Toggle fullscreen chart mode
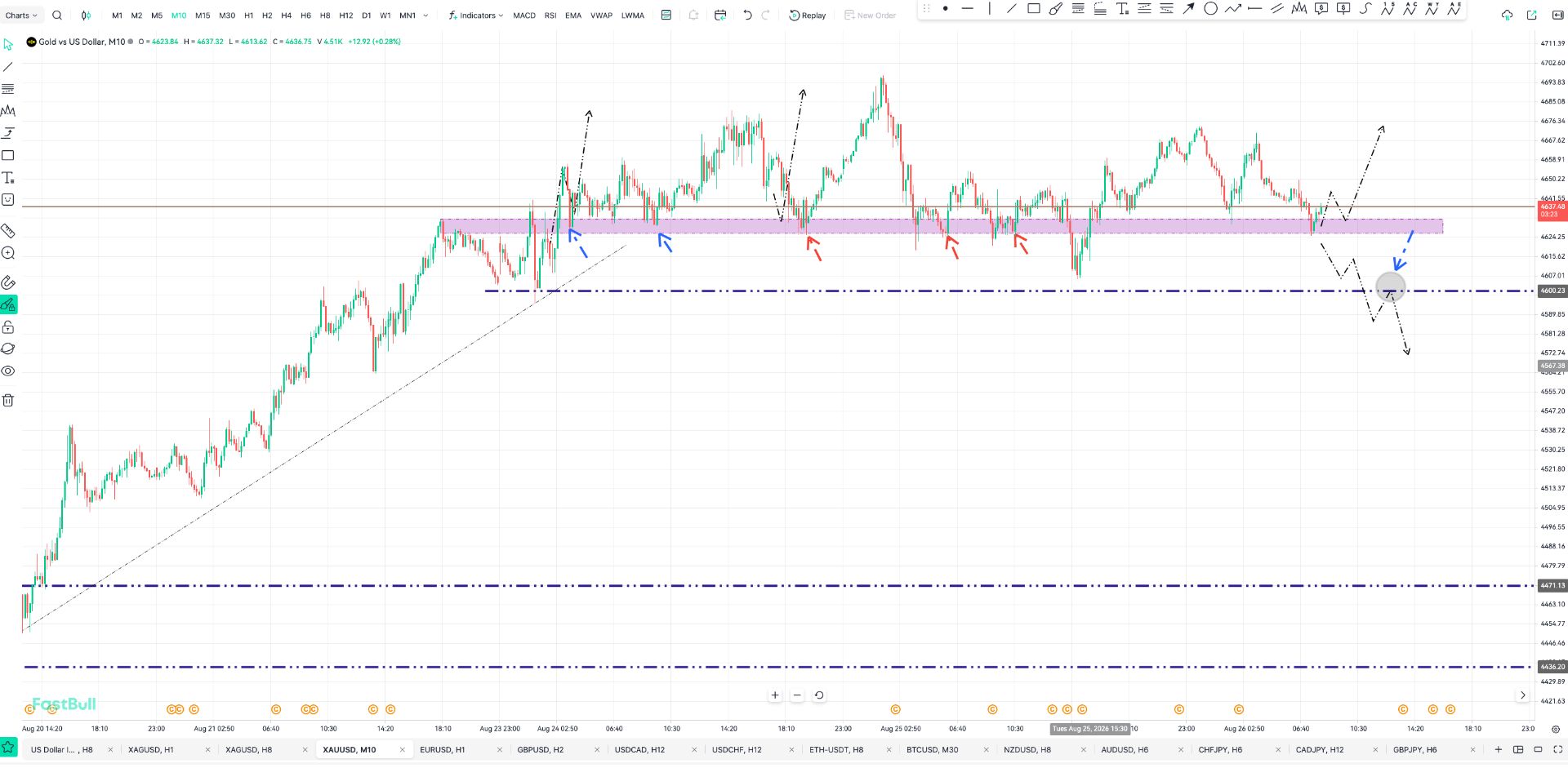This screenshot has height=768, width=1568. tap(1557, 749)
